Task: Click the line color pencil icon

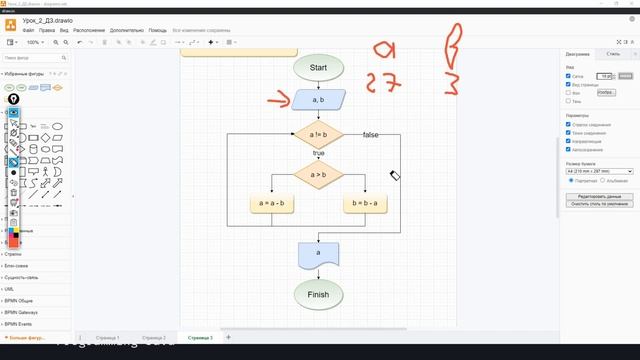Action: pyautogui.click(x=153, y=42)
